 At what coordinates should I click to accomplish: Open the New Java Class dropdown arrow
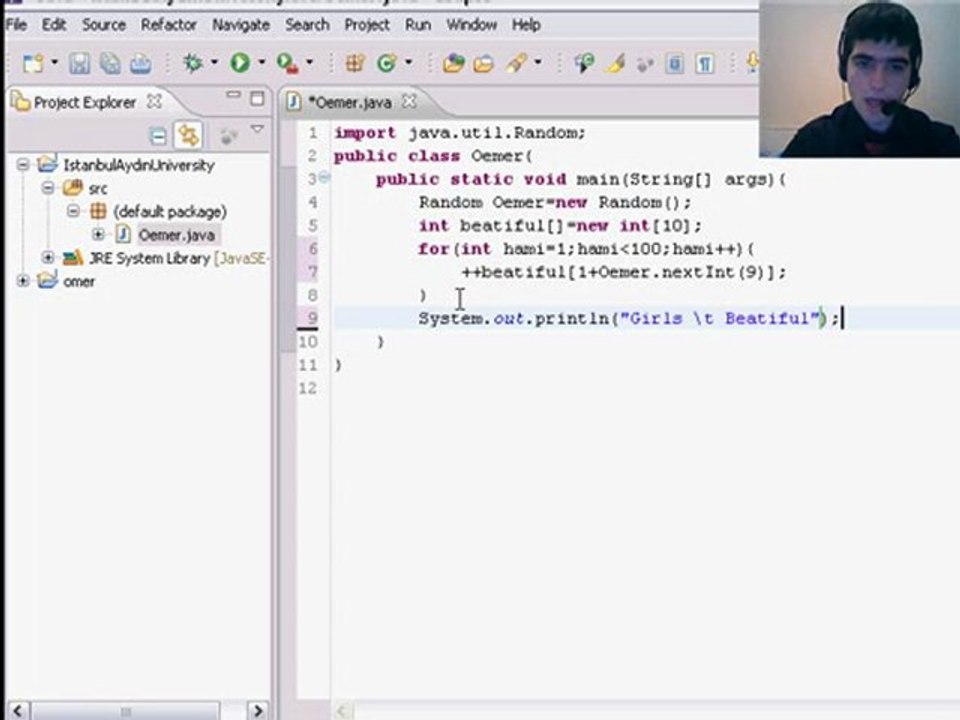pos(408,62)
